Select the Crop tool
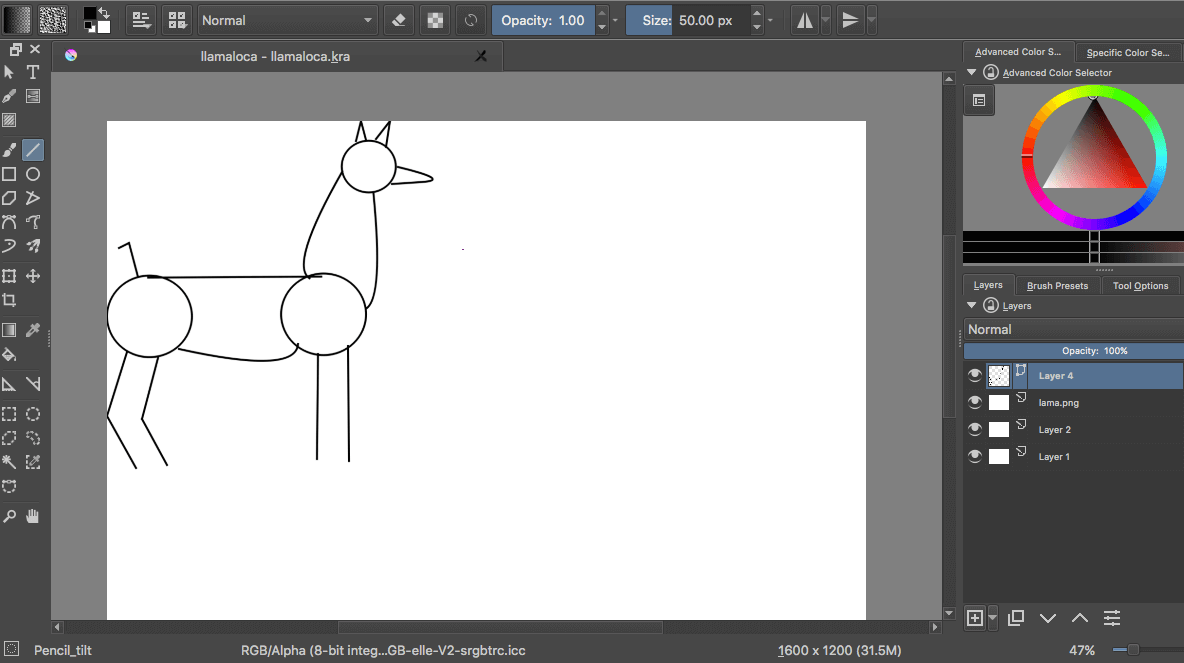 click(9, 299)
